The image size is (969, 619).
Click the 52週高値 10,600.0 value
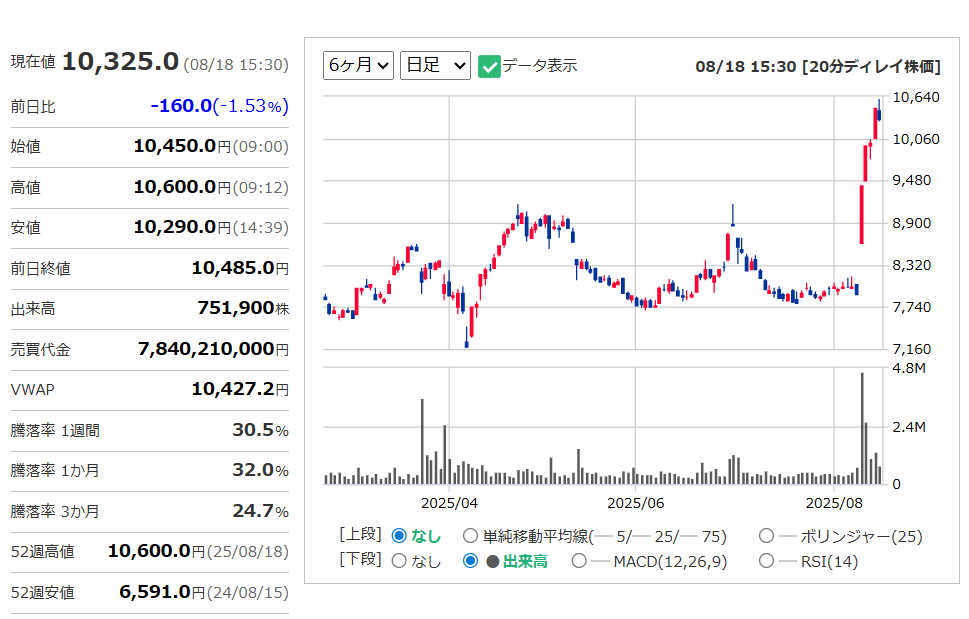(x=148, y=551)
